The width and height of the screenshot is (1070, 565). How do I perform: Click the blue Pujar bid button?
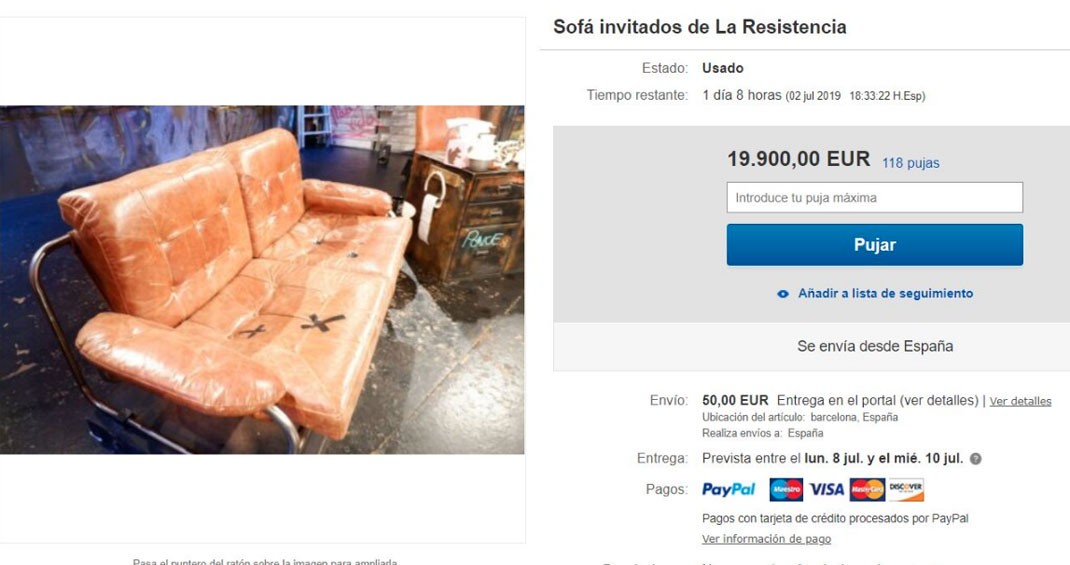pyautogui.click(x=874, y=244)
